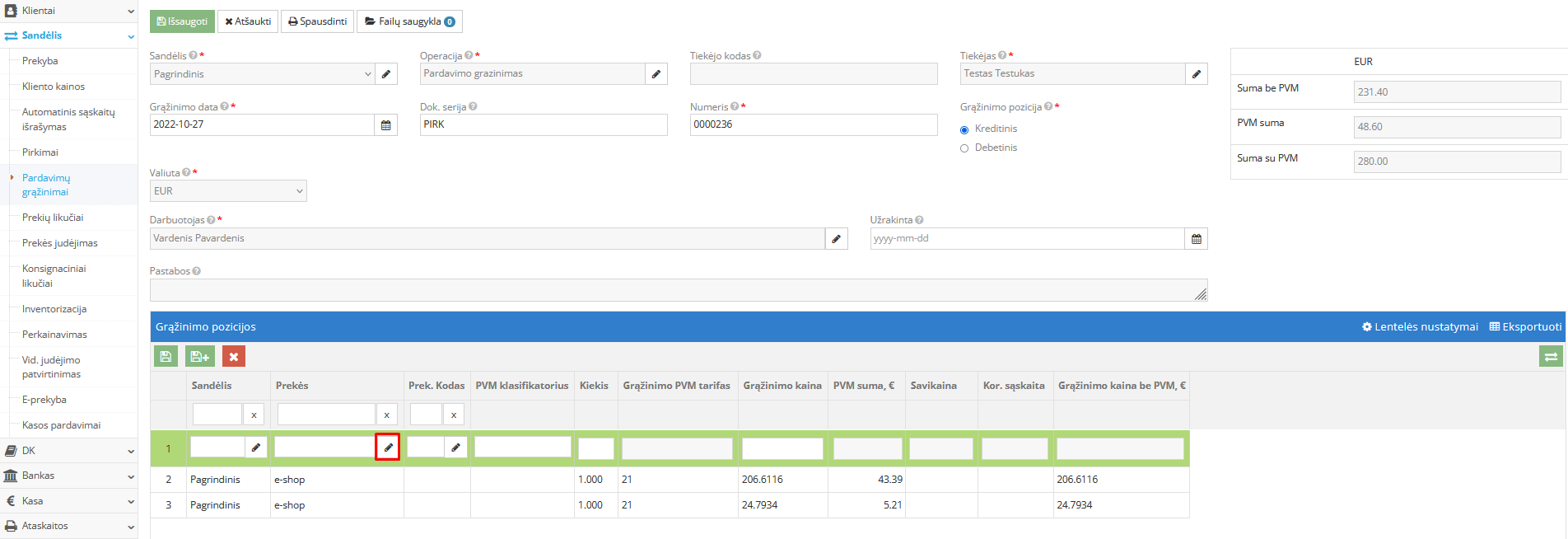Viewport: 1568px width, 539px height.
Task: Click the edit pencil beside Operacija field
Action: click(x=656, y=74)
